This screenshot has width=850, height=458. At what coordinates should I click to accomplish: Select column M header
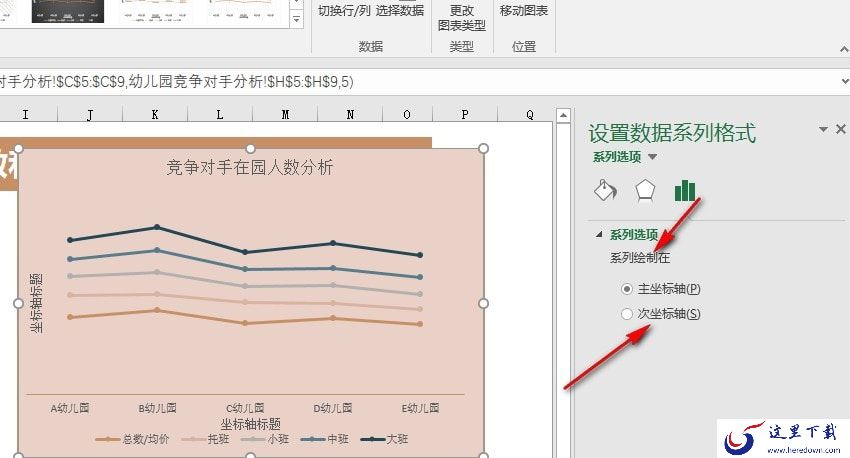285,114
